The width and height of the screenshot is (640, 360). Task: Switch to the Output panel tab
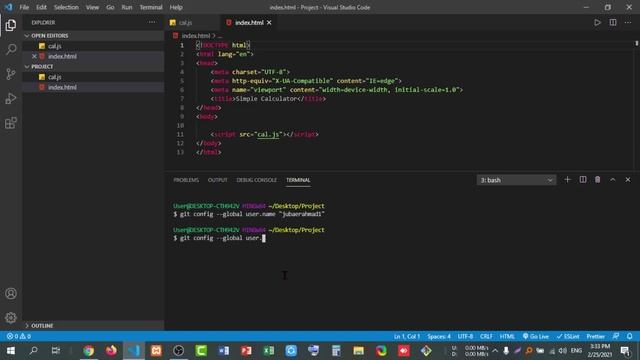click(x=218, y=180)
